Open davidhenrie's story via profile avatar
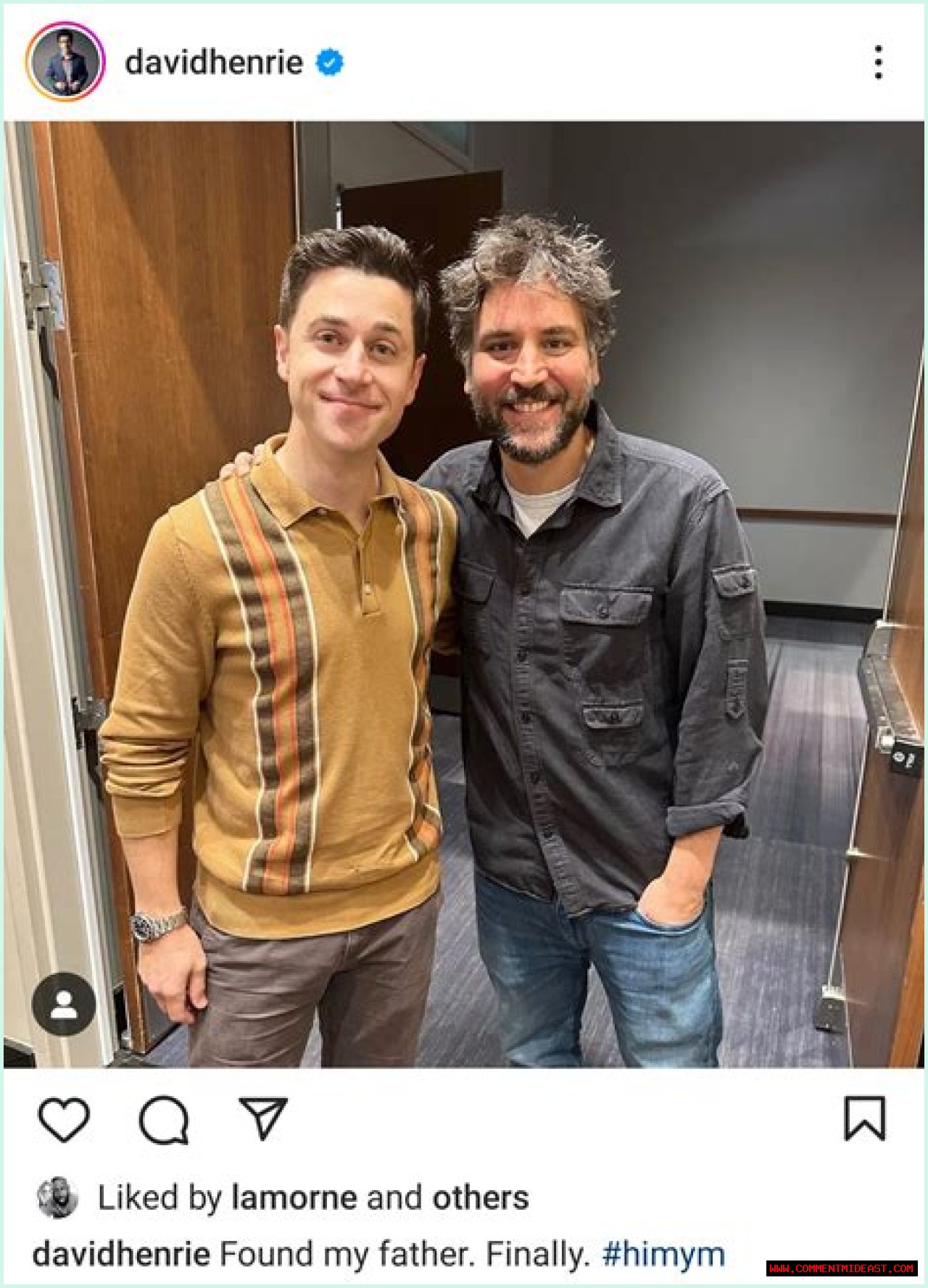The width and height of the screenshot is (928, 1288). coord(65,62)
